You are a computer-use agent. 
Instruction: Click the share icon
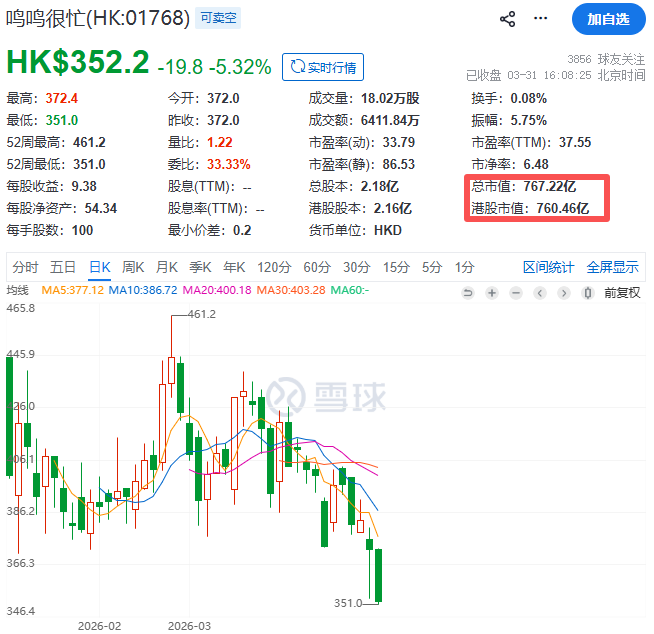point(507,19)
